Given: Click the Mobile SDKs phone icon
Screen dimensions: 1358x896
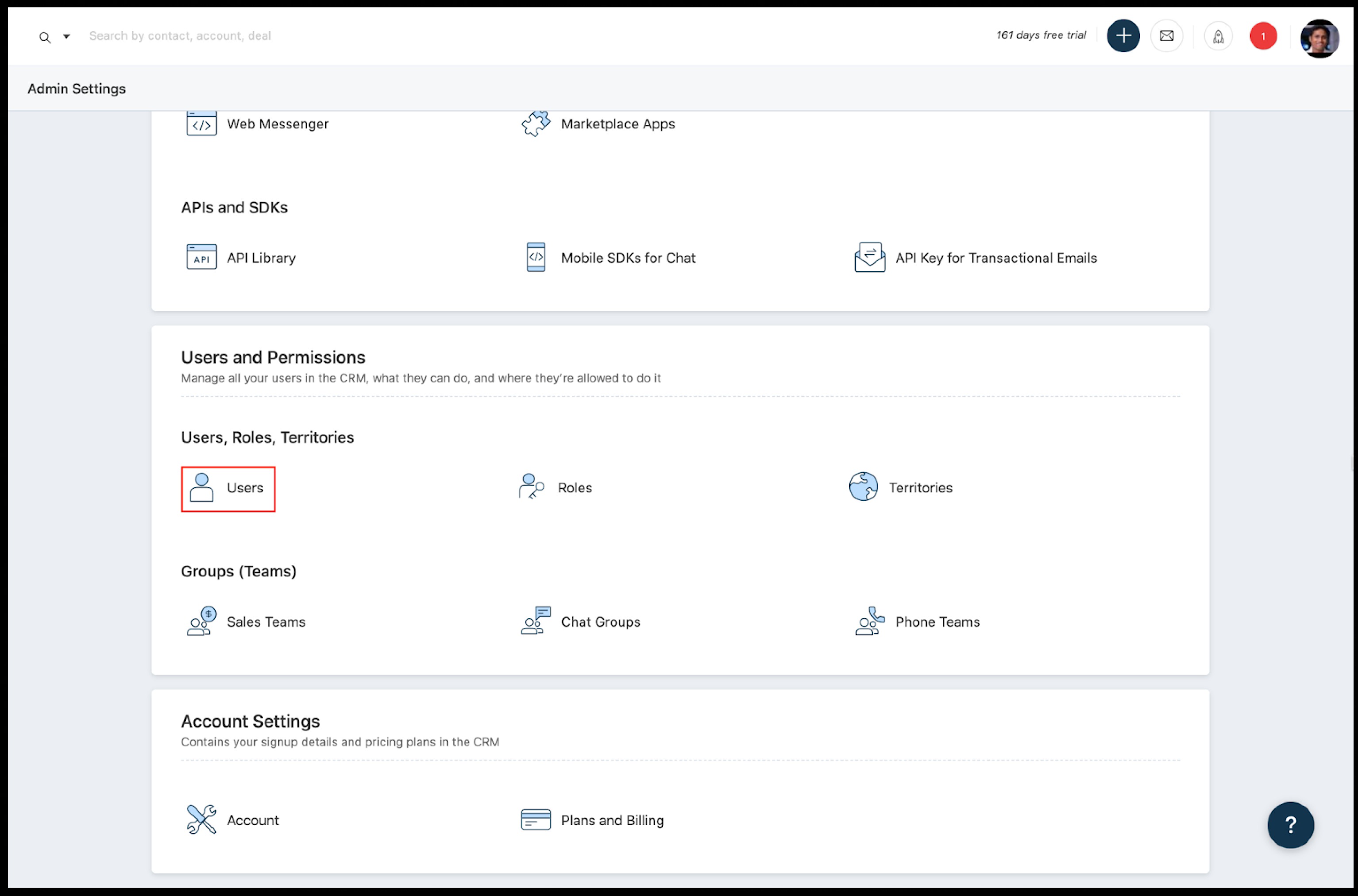Looking at the screenshot, I should (x=535, y=257).
